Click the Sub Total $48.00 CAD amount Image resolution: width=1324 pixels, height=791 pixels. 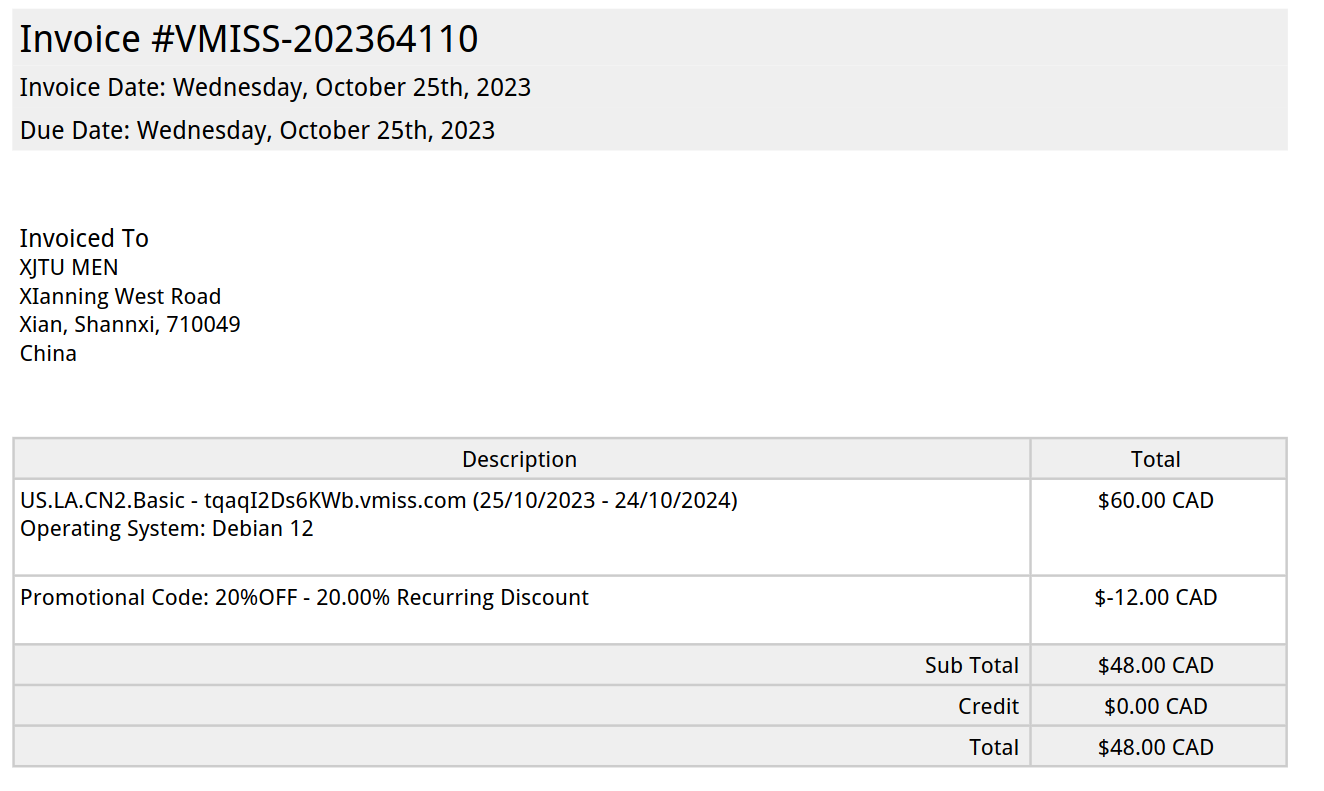[1156, 665]
